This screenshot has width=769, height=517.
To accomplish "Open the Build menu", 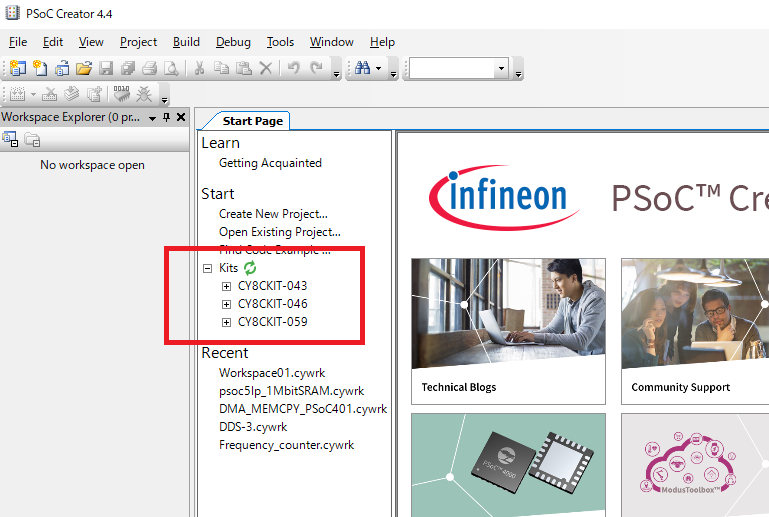I will tap(186, 42).
